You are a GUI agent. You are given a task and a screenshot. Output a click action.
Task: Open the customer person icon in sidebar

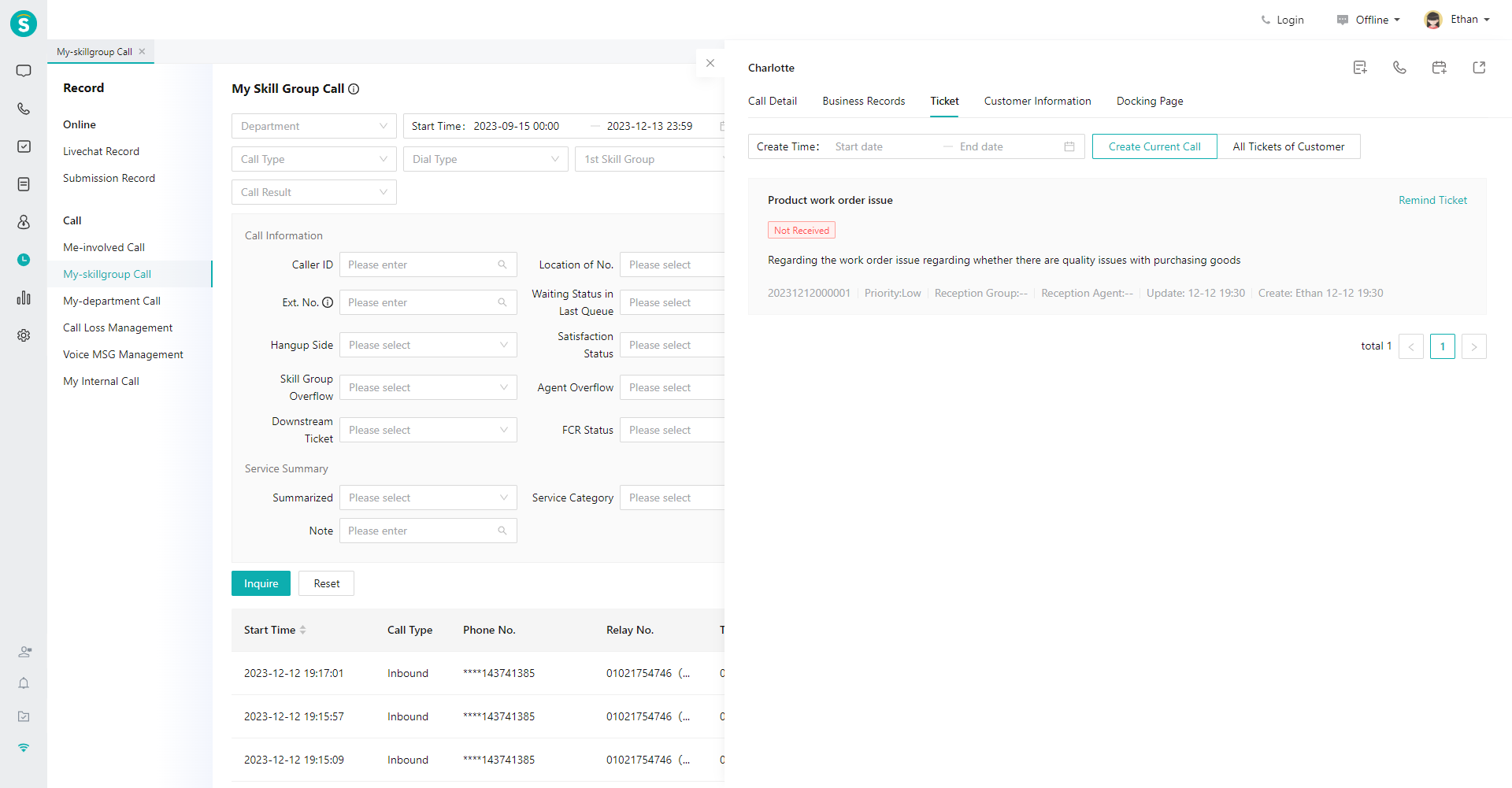(x=24, y=222)
